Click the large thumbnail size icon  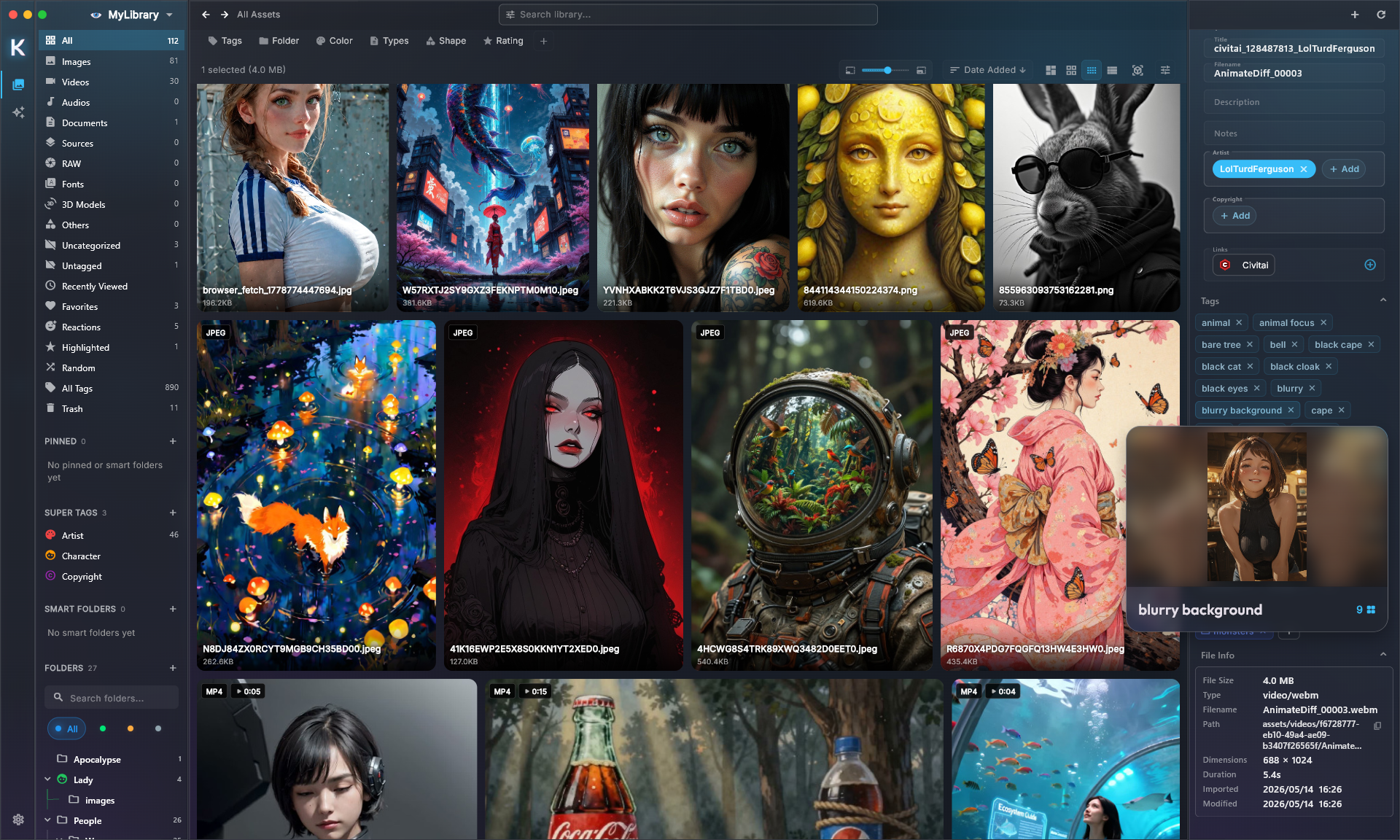click(922, 70)
